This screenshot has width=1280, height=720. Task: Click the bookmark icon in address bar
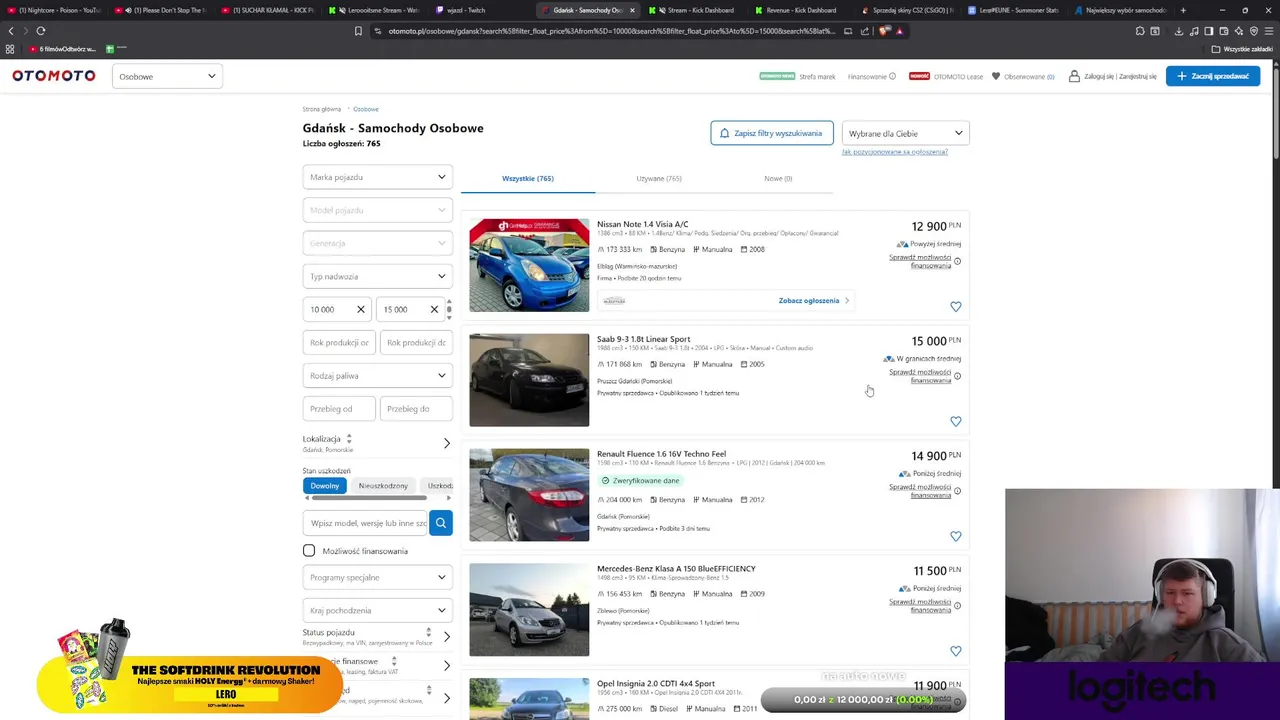click(358, 31)
